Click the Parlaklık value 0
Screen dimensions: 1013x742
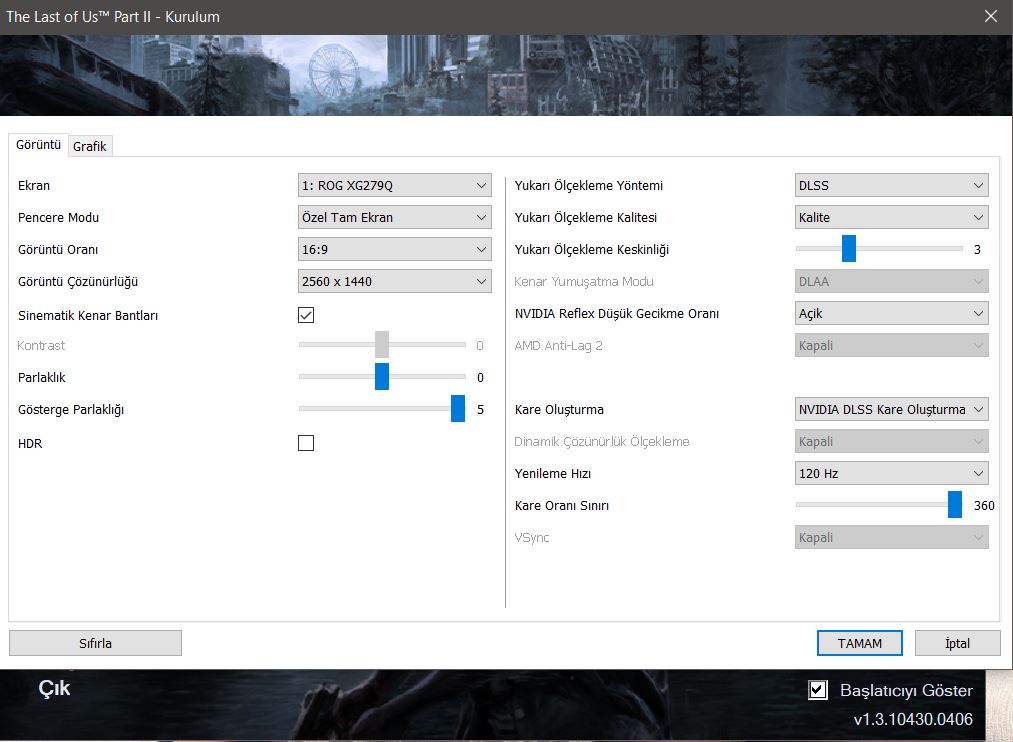(481, 378)
